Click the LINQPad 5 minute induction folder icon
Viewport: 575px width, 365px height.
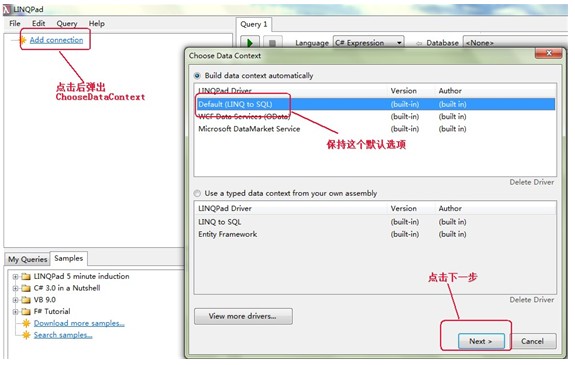(x=26, y=276)
